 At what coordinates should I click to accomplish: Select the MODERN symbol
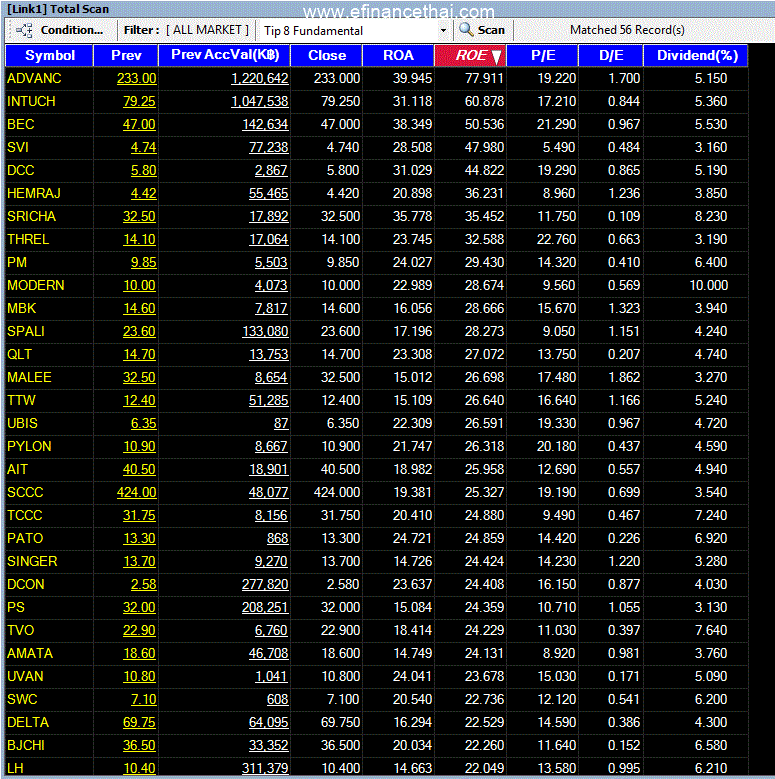tap(36, 286)
